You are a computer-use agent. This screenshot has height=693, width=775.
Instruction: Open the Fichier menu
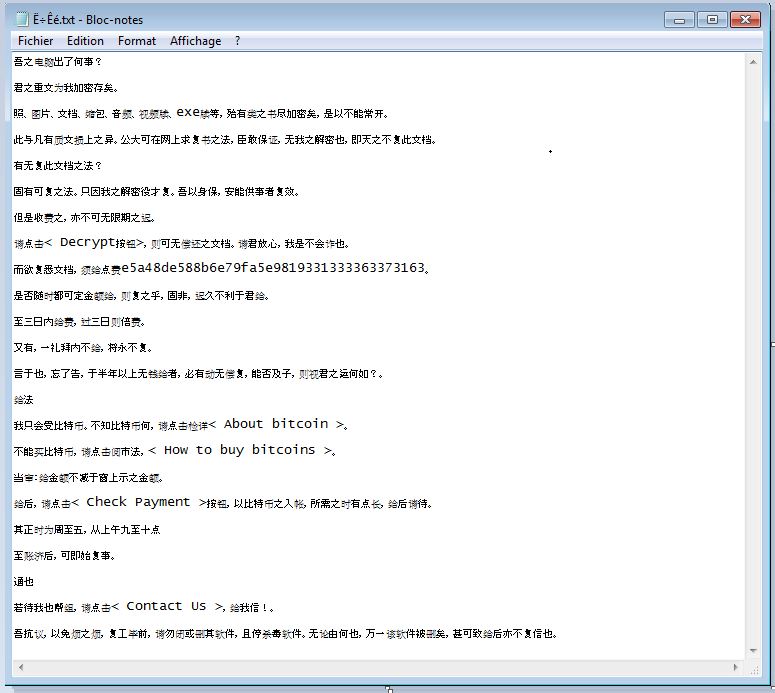coord(35,41)
